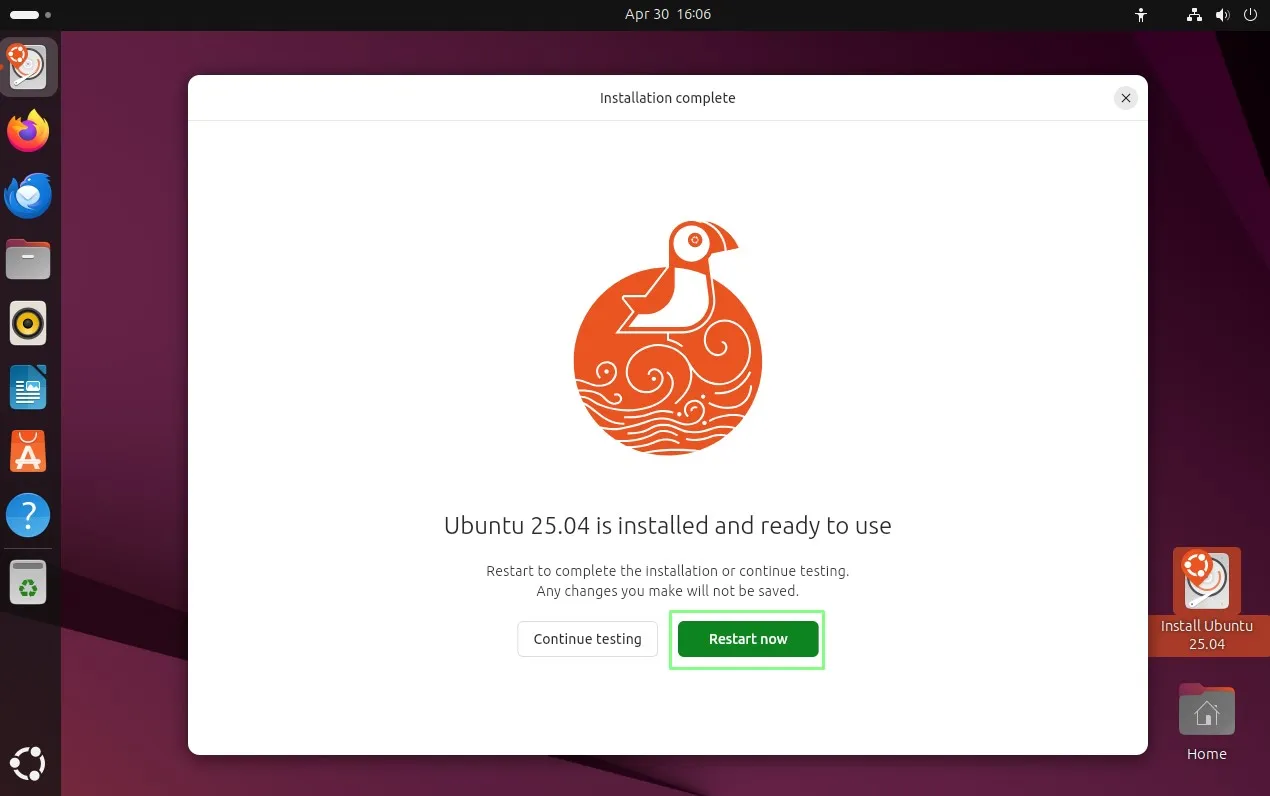Click the puffin mascot illustration
The image size is (1270, 796).
coord(667,338)
